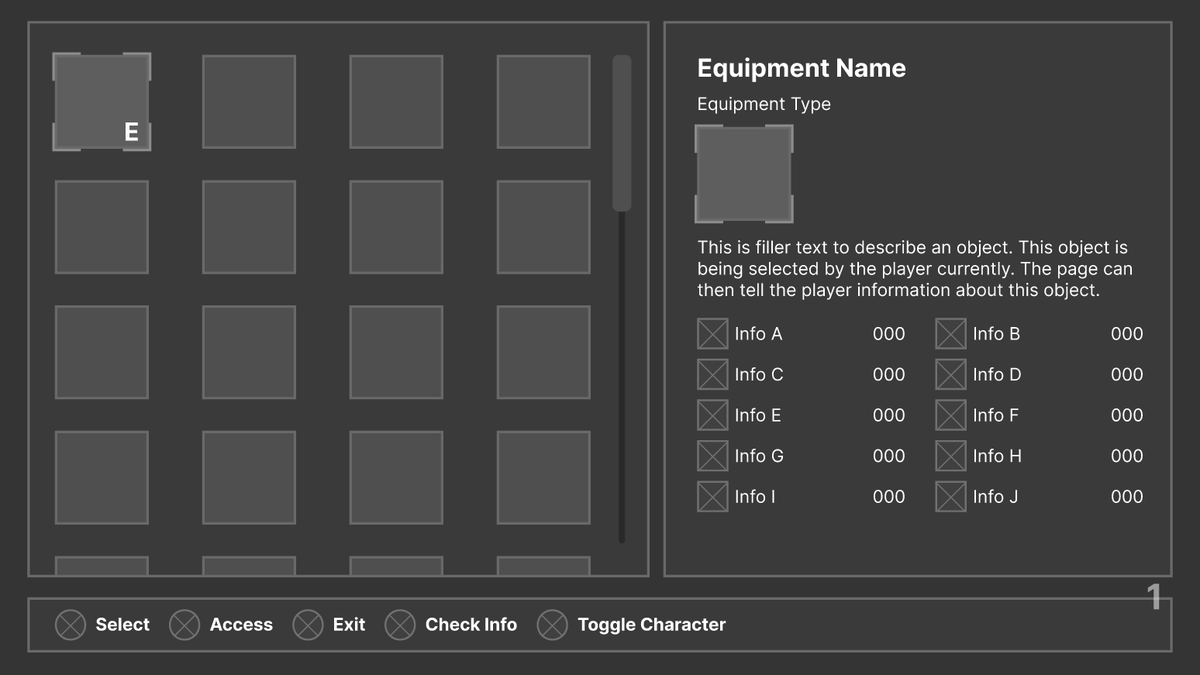Click the inventory scrollbar thumb
Viewport: 1200px width, 675px height.
click(x=622, y=133)
